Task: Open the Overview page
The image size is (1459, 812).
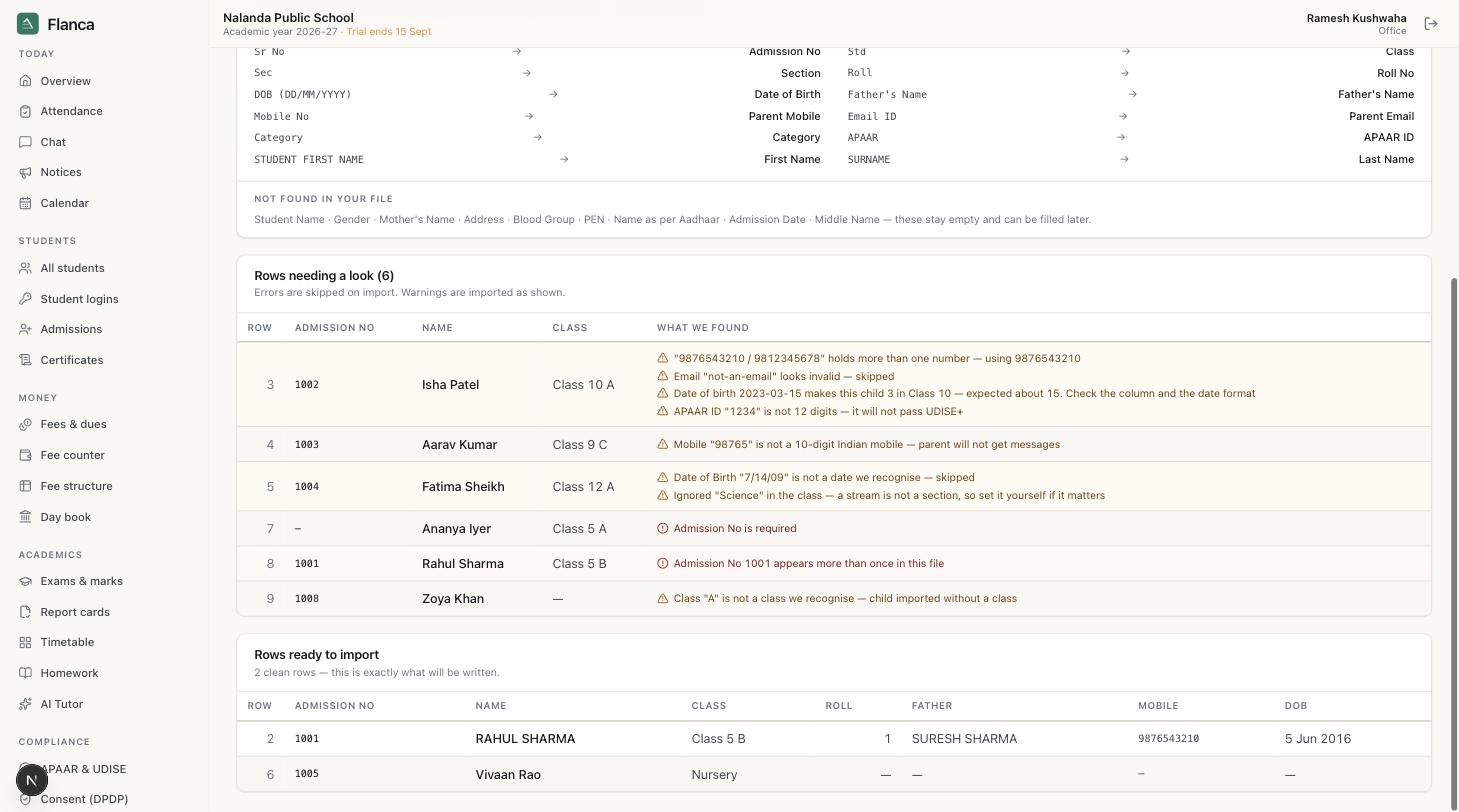Action: pyautogui.click(x=66, y=81)
